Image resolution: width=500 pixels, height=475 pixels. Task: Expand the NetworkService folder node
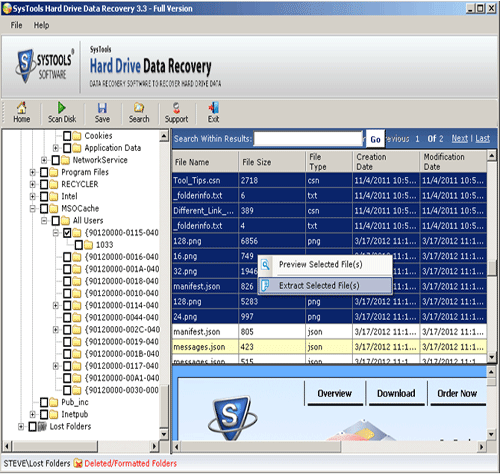[x=44, y=160]
